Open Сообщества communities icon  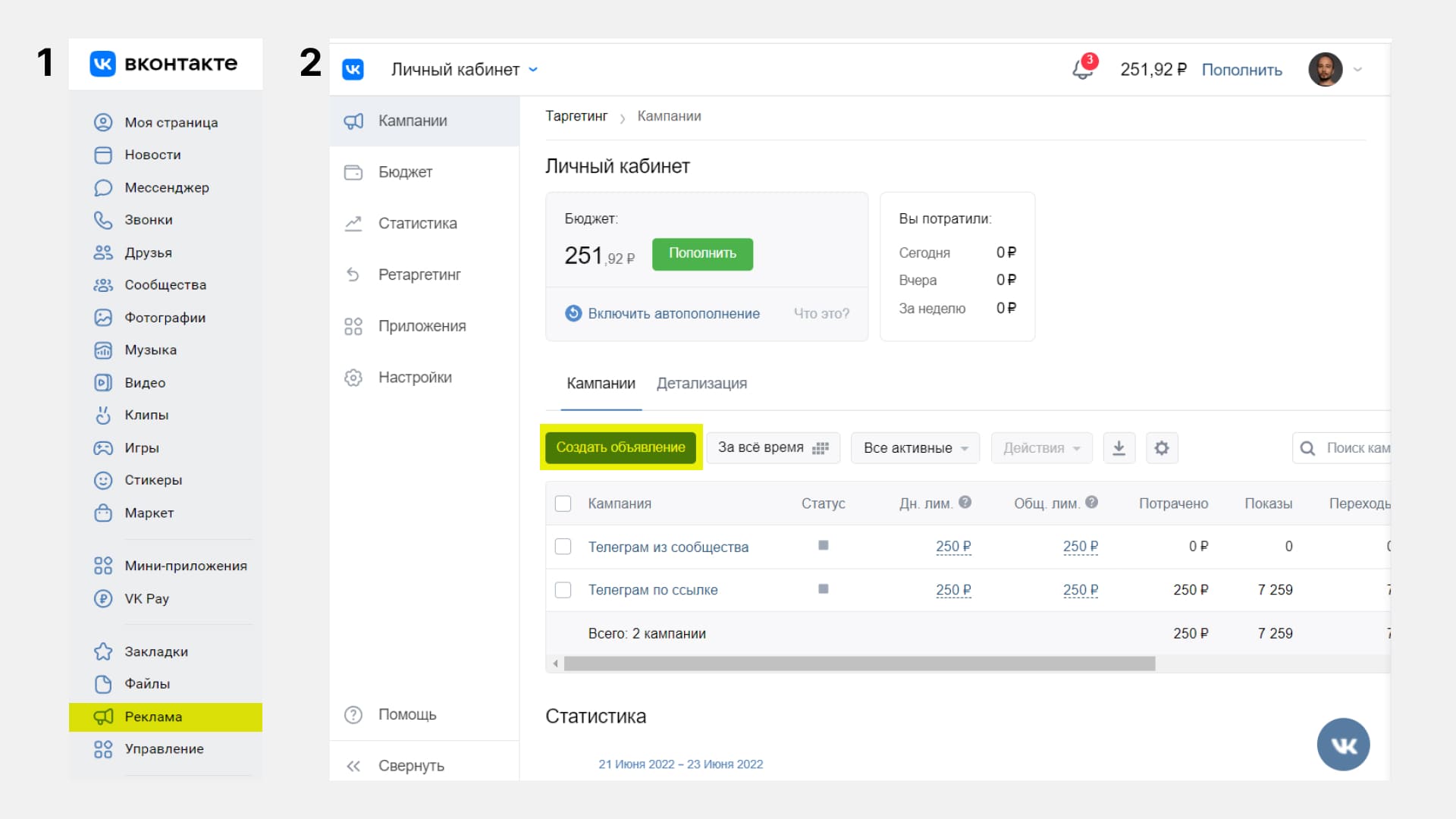pos(103,285)
